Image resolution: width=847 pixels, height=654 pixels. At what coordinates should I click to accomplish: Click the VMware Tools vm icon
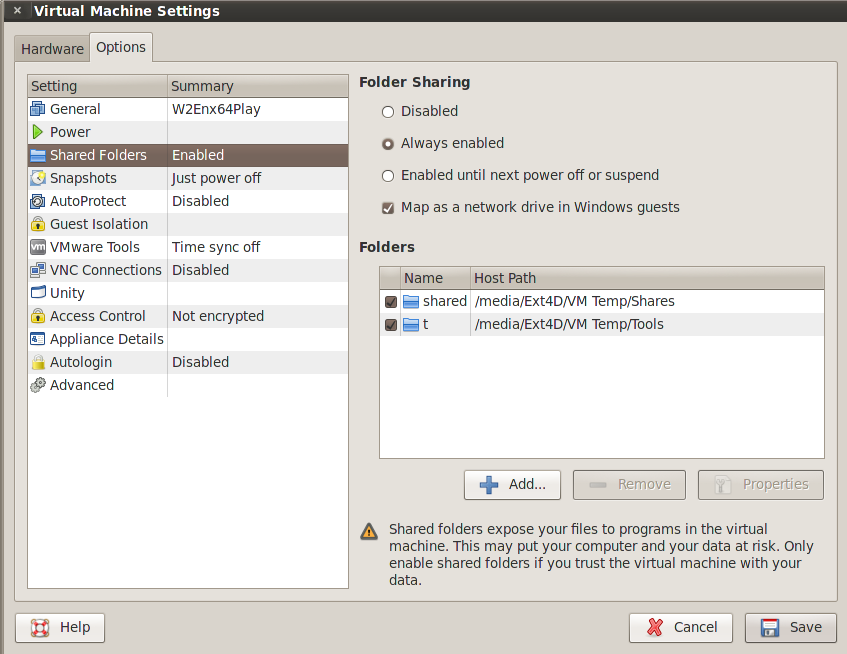[x=38, y=247]
